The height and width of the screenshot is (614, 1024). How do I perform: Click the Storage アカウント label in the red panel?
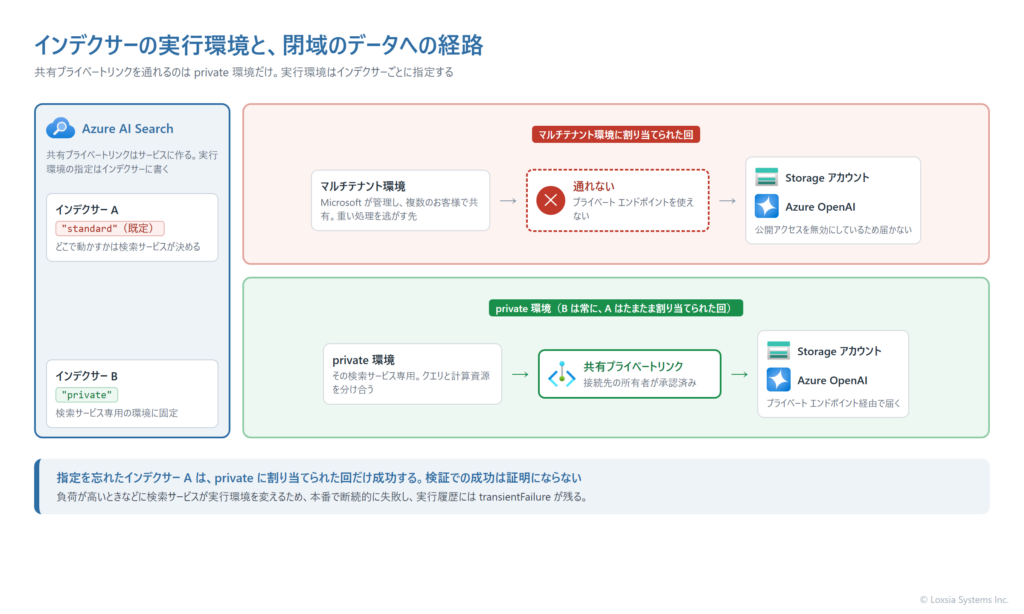coord(827,178)
